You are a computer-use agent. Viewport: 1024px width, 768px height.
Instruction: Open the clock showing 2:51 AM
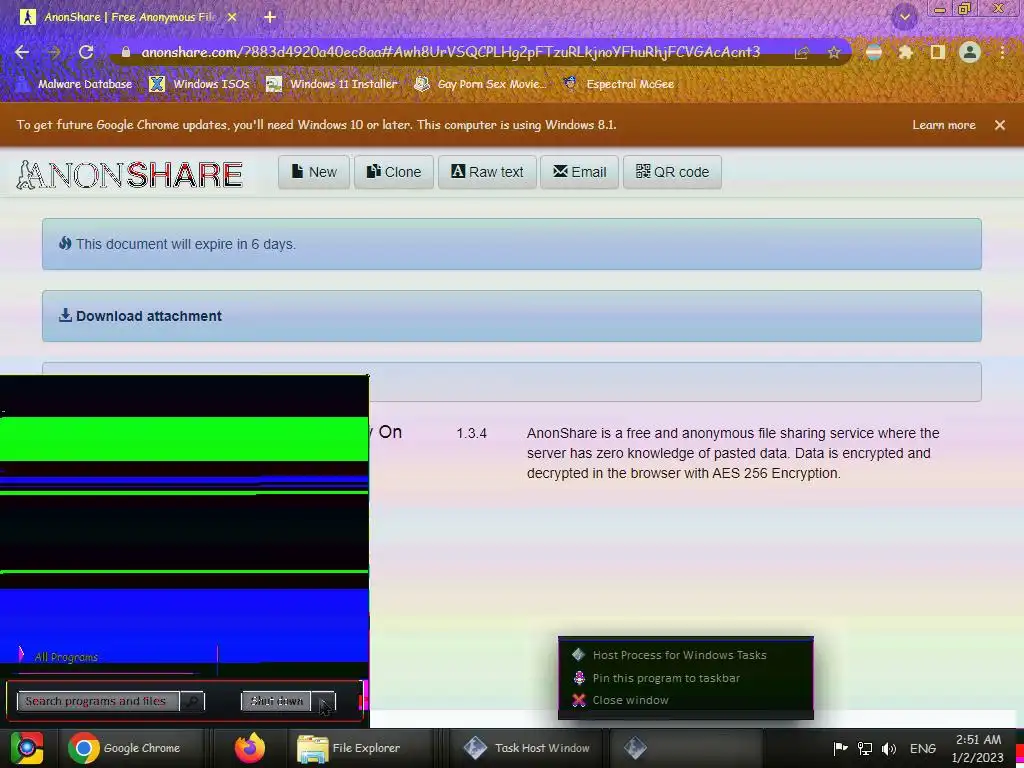(978, 748)
